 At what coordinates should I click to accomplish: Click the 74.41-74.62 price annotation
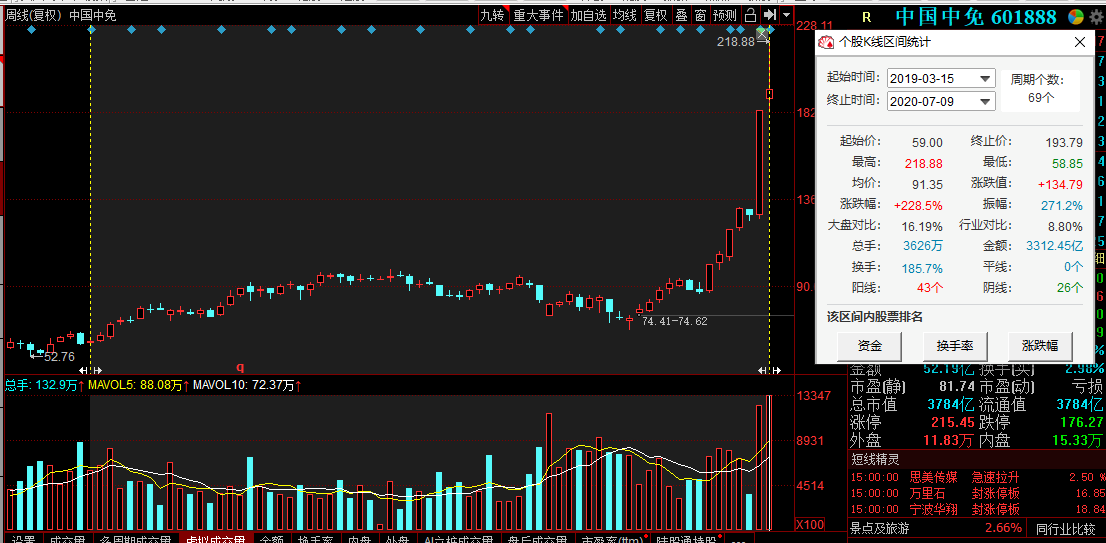674,321
